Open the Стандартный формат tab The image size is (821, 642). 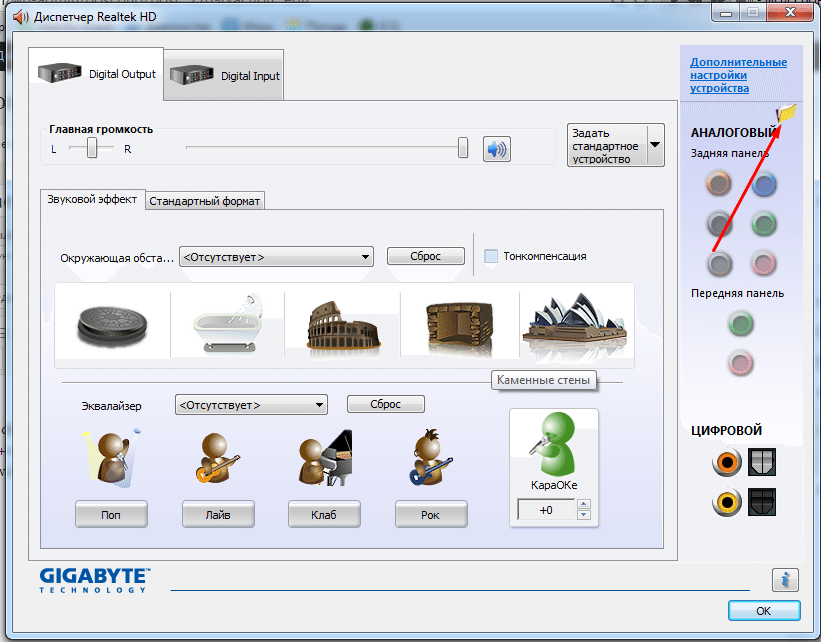coord(205,201)
